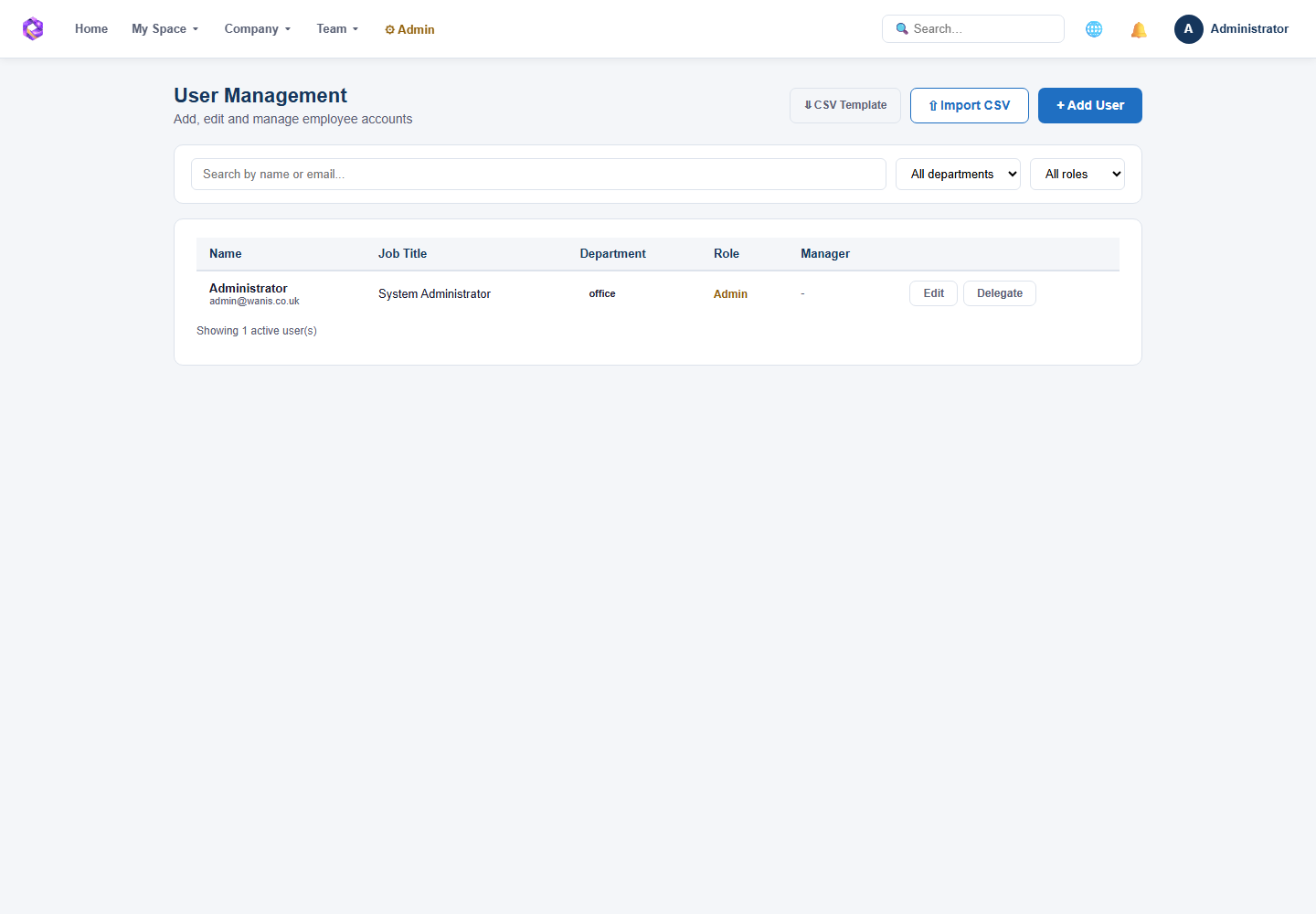Click the Import CSV button
Viewport: 1316px width, 914px height.
[970, 105]
